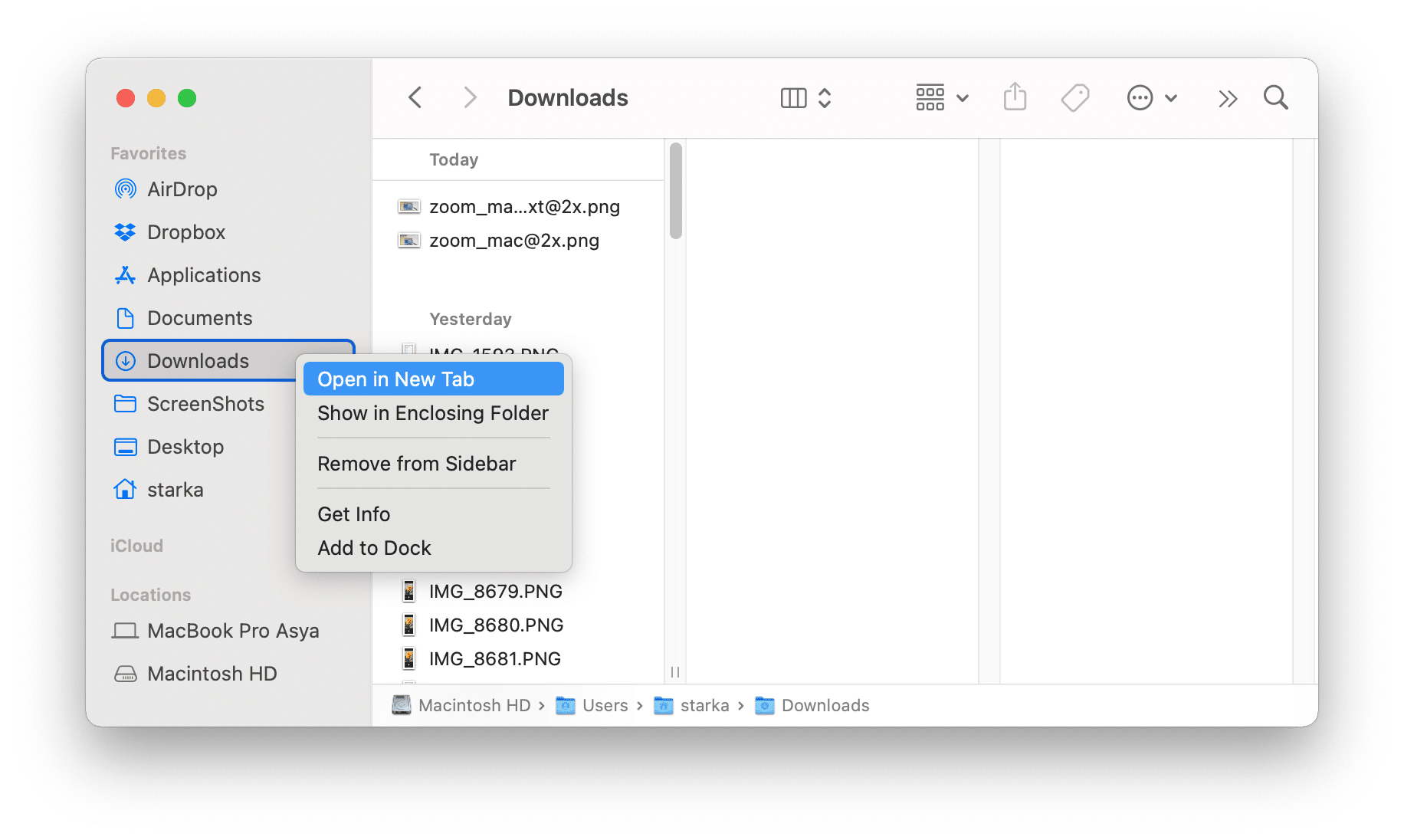
Task: Open the Group By grid dropdown
Action: coord(942,98)
